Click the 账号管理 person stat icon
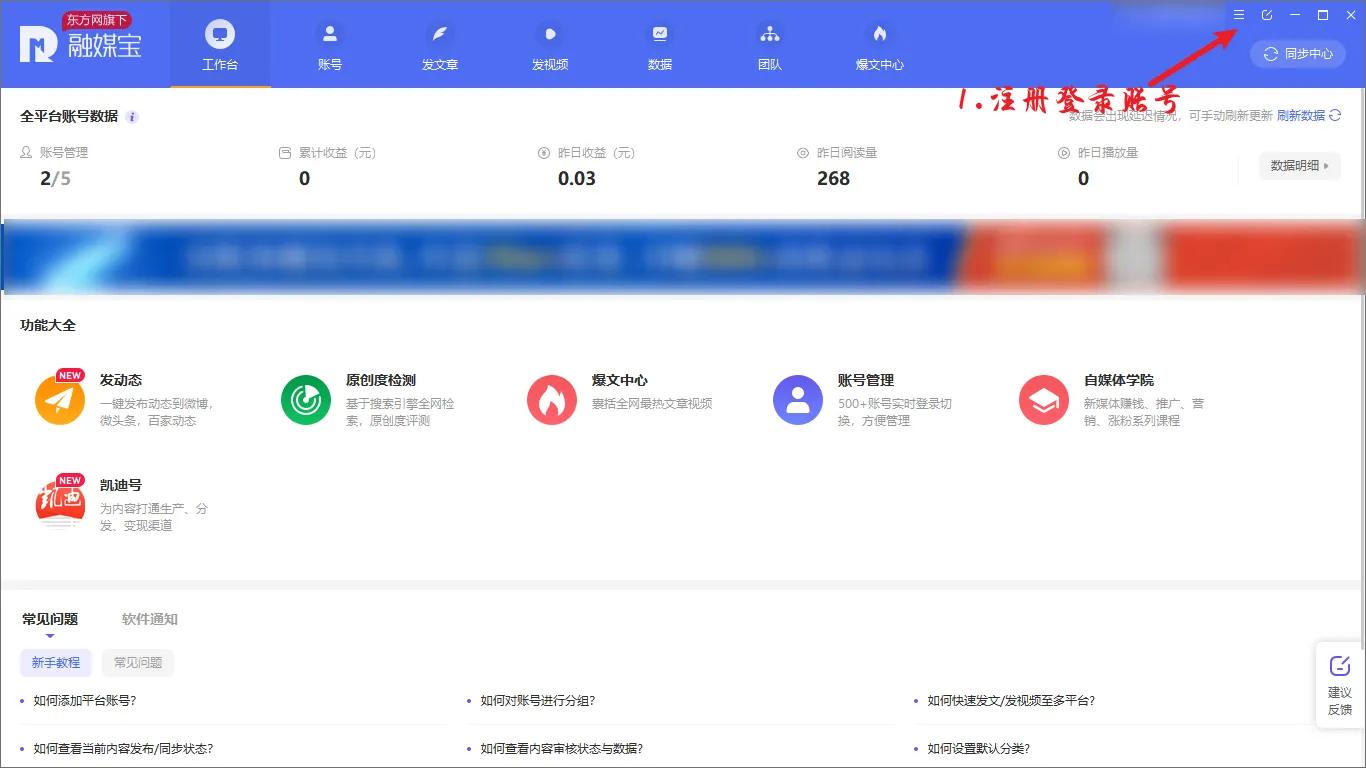 [x=26, y=153]
